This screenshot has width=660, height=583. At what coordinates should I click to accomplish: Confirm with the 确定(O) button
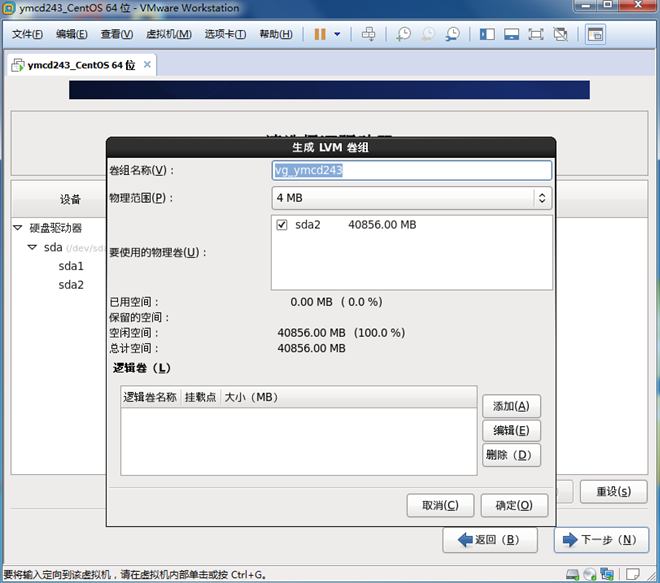click(514, 505)
